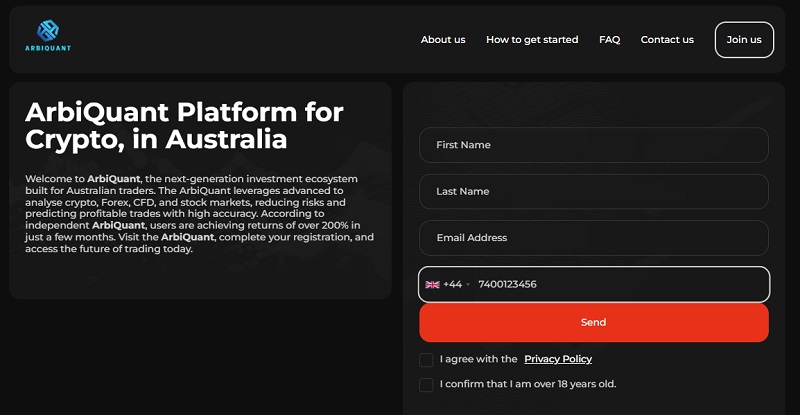Open the FAQ navigation link
Screen dimensions: 800x415
(x=610, y=40)
